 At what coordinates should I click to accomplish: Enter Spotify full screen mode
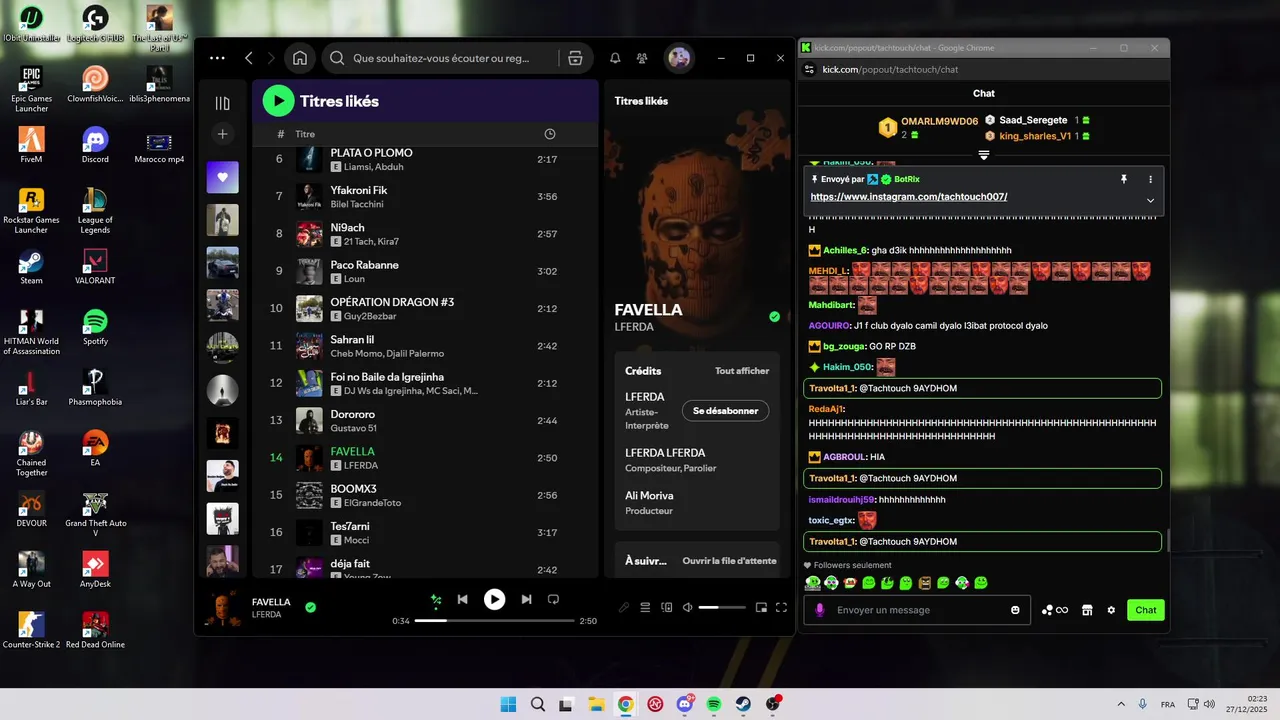coord(782,607)
